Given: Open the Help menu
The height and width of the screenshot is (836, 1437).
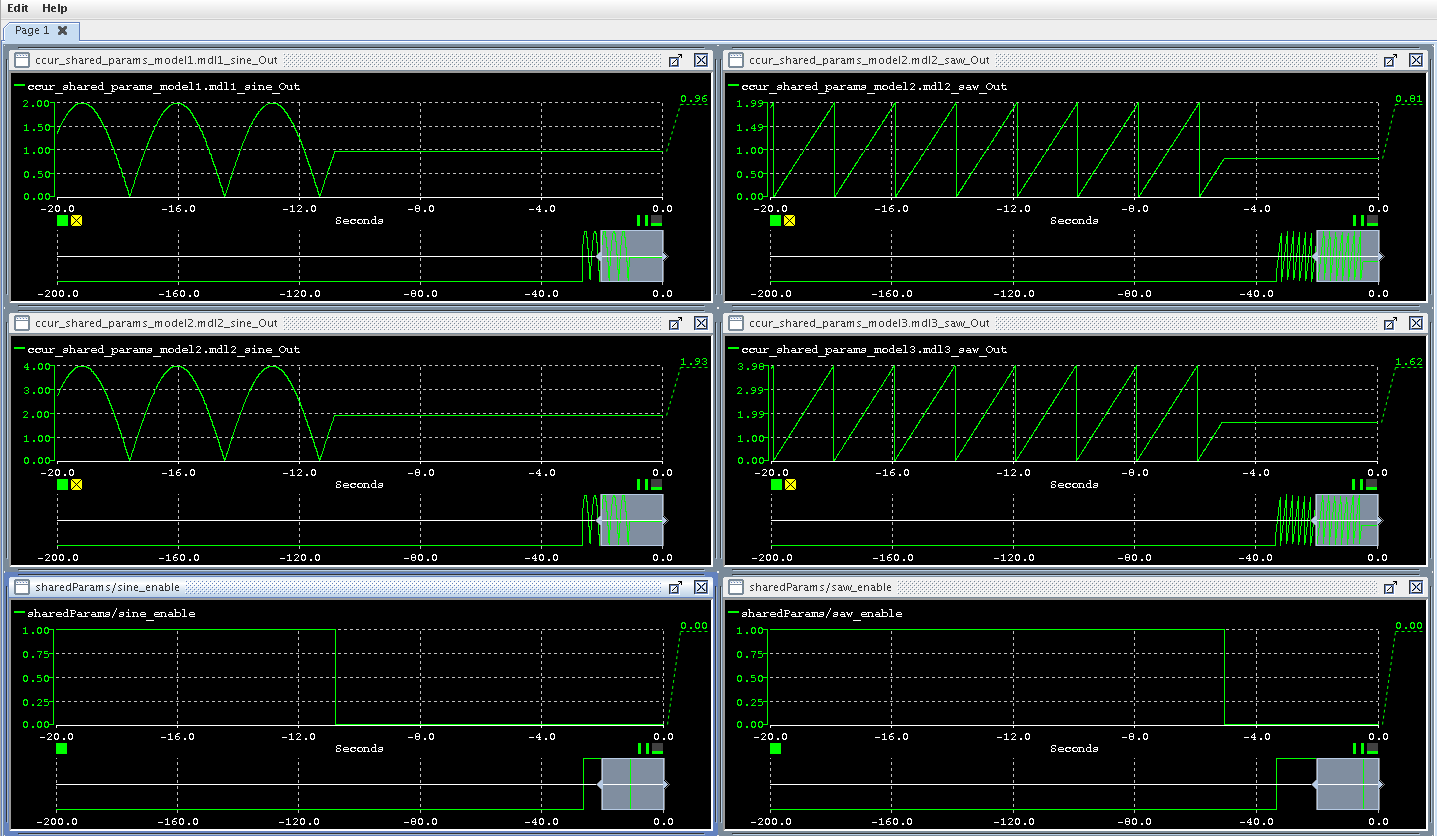Looking at the screenshot, I should click(x=55, y=8).
